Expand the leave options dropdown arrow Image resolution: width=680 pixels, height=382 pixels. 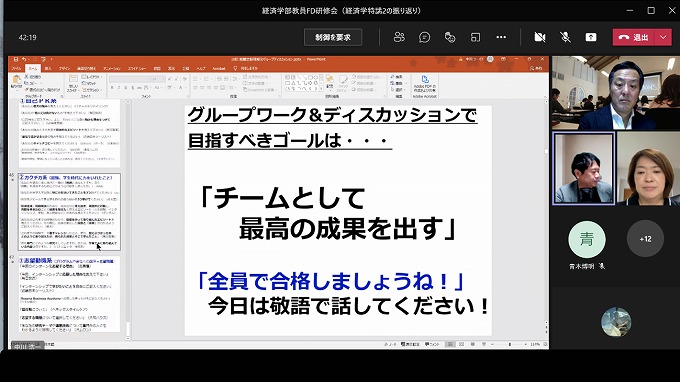(663, 37)
